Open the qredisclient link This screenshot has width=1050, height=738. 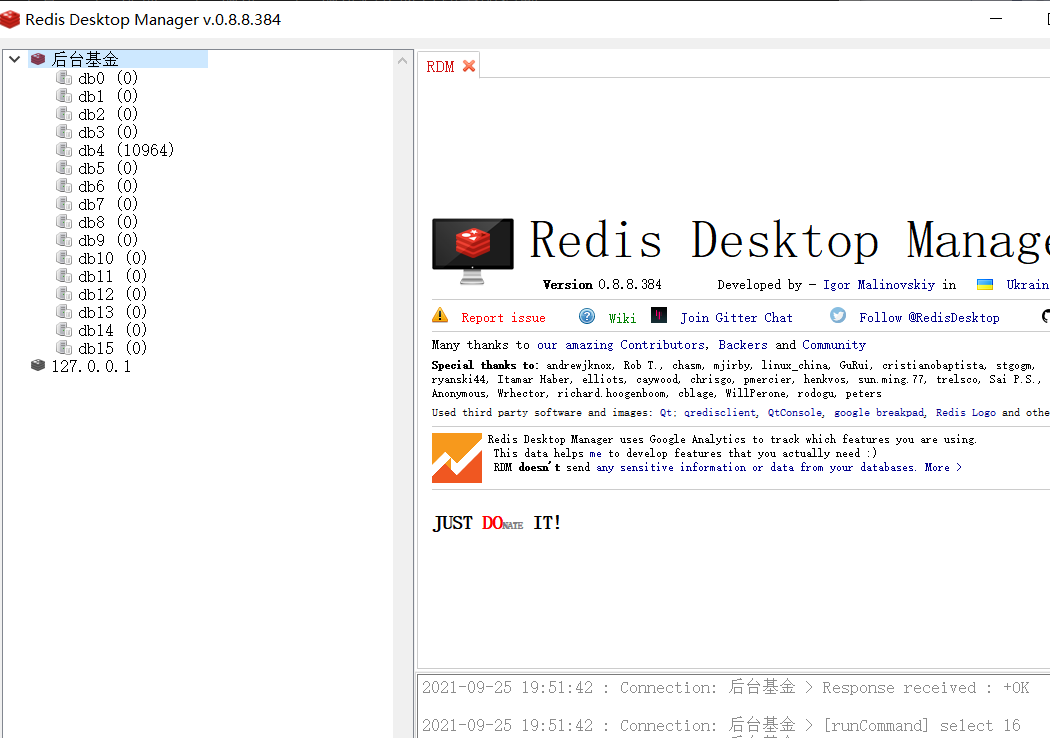720,413
